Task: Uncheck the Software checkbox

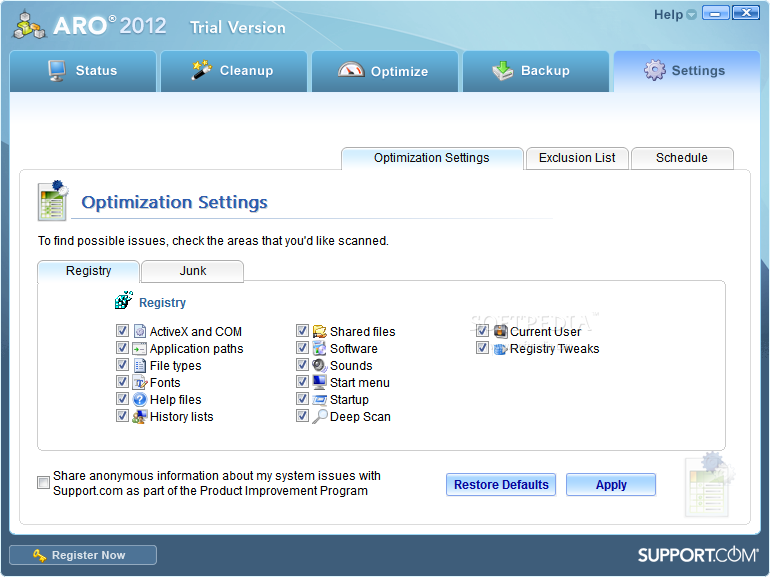Action: point(302,348)
